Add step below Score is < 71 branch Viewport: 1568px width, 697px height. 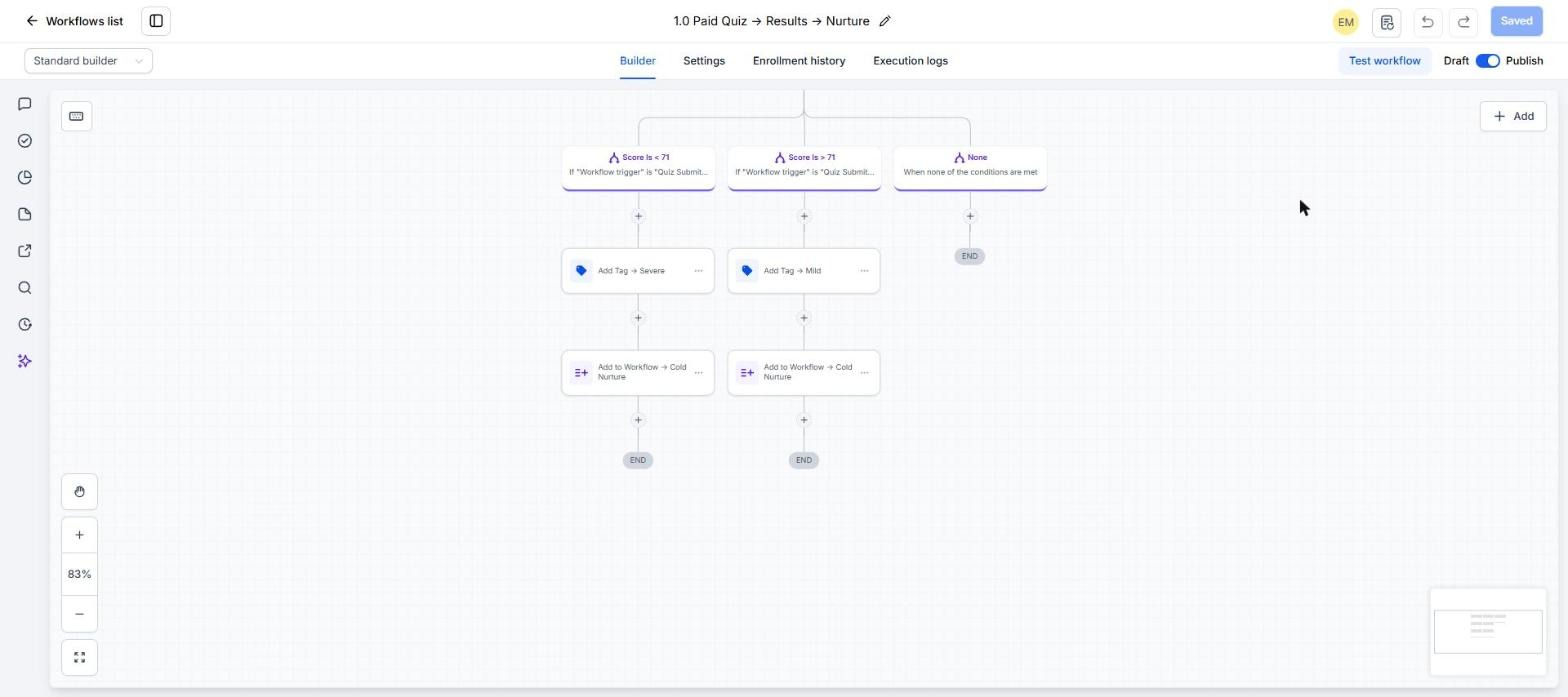638,216
